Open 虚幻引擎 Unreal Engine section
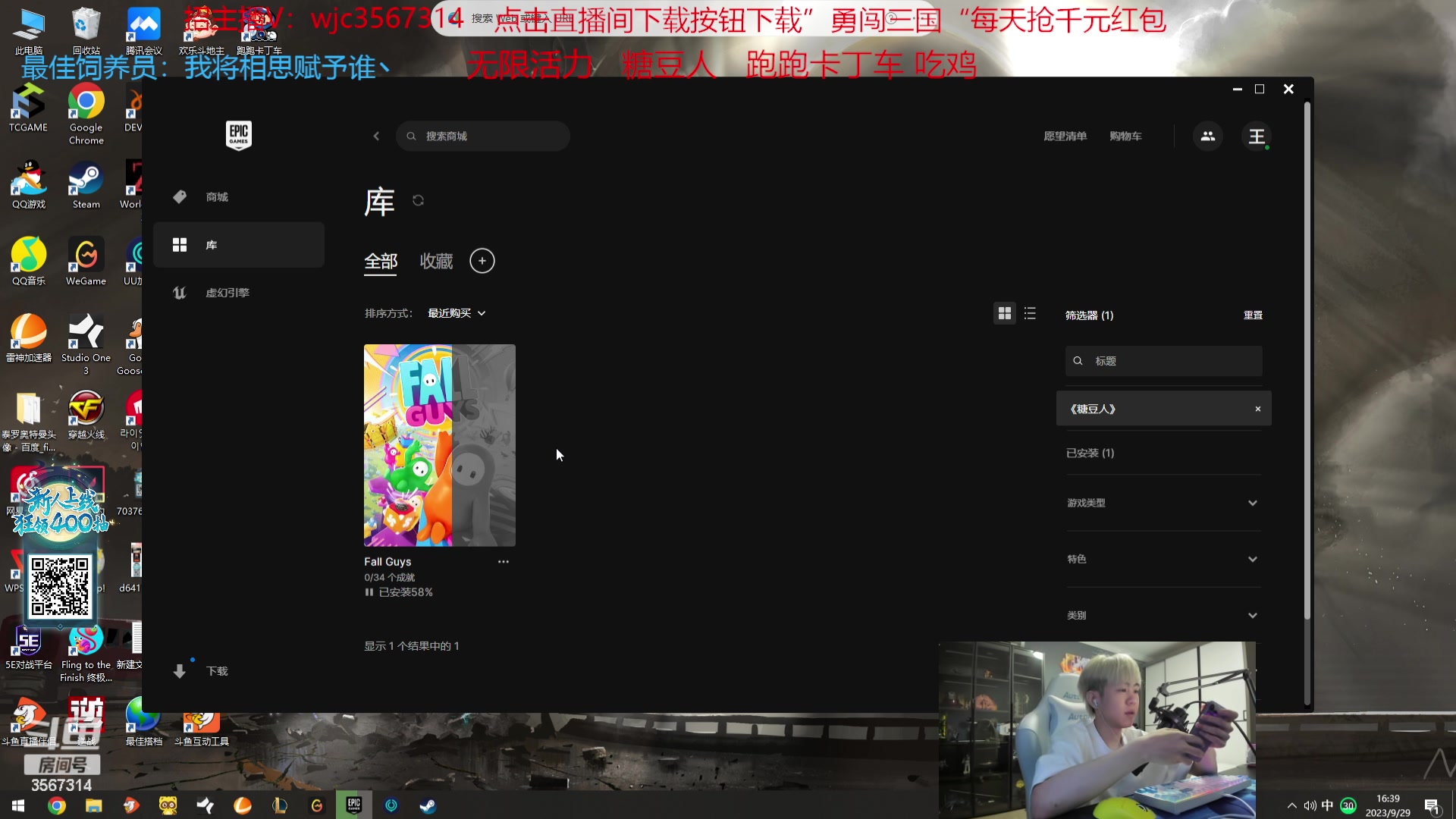 239,293
